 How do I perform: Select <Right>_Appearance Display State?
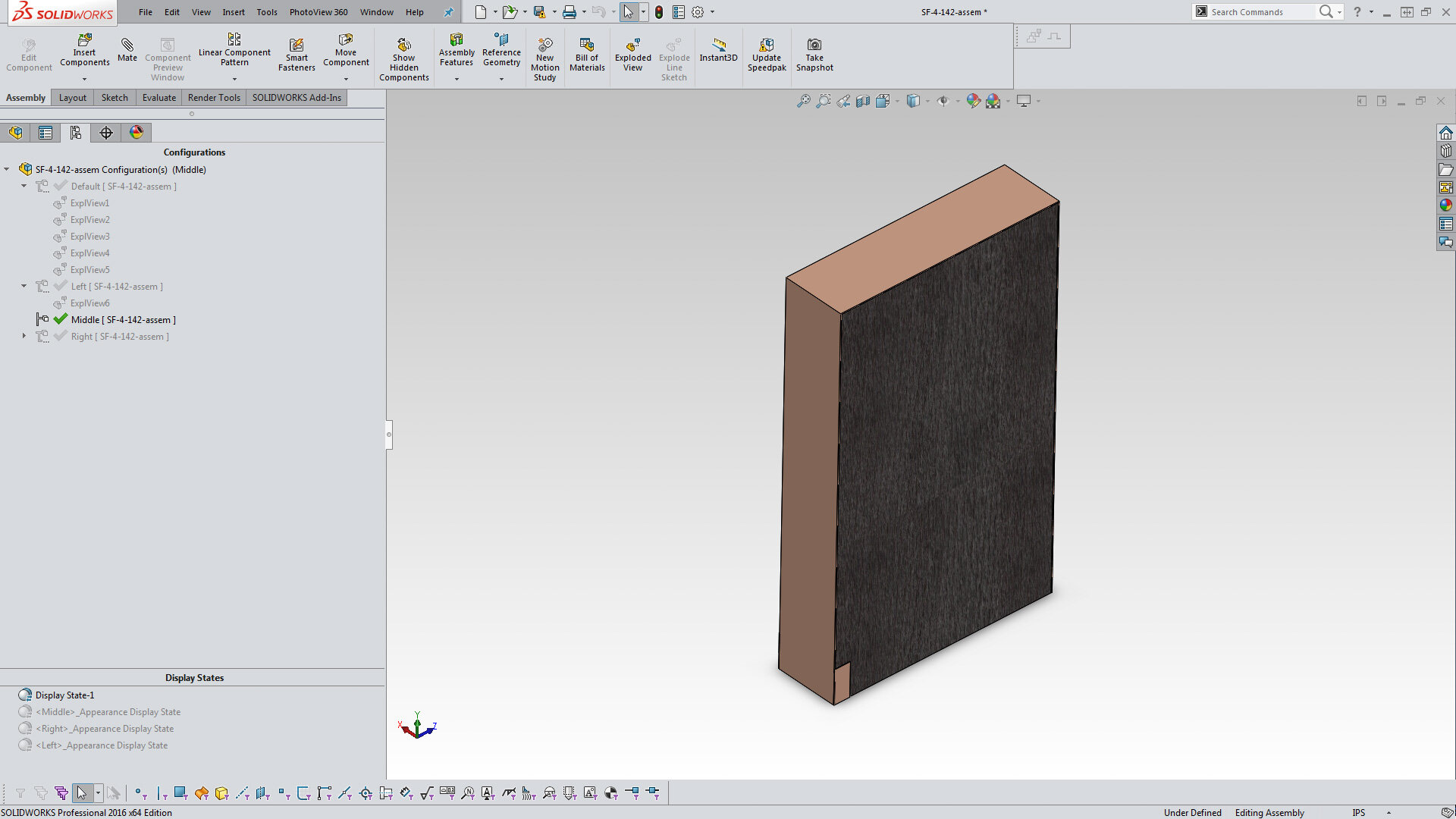pos(105,729)
